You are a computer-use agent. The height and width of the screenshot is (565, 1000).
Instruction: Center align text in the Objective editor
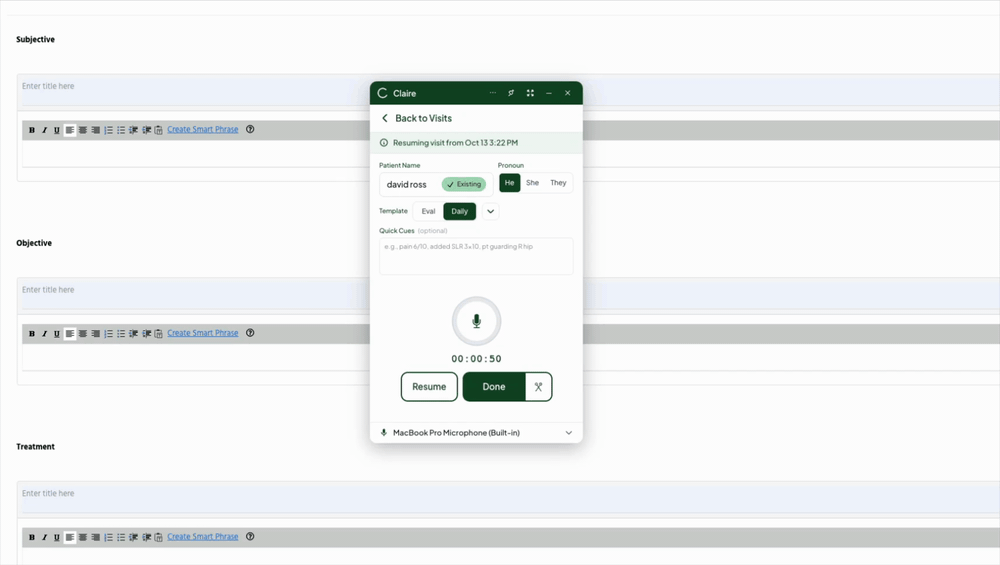tap(83, 334)
